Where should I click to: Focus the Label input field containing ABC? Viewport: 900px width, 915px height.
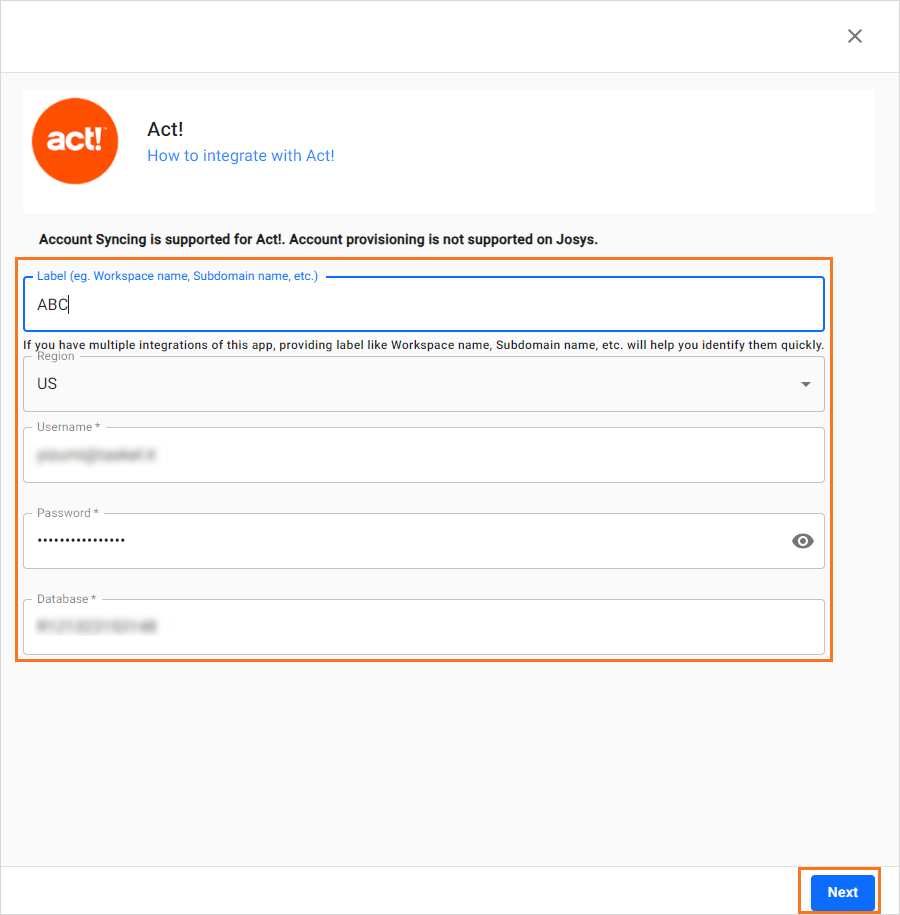[x=424, y=304]
